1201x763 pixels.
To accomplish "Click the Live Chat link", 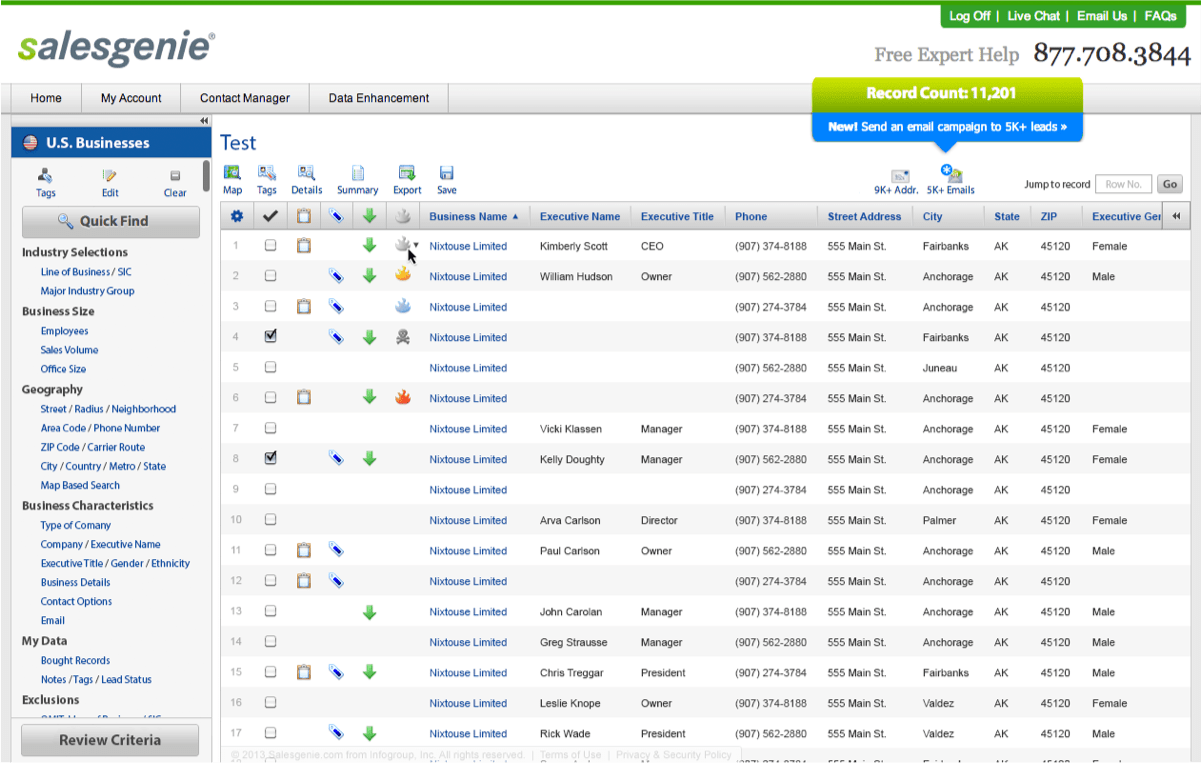I will click(1034, 16).
